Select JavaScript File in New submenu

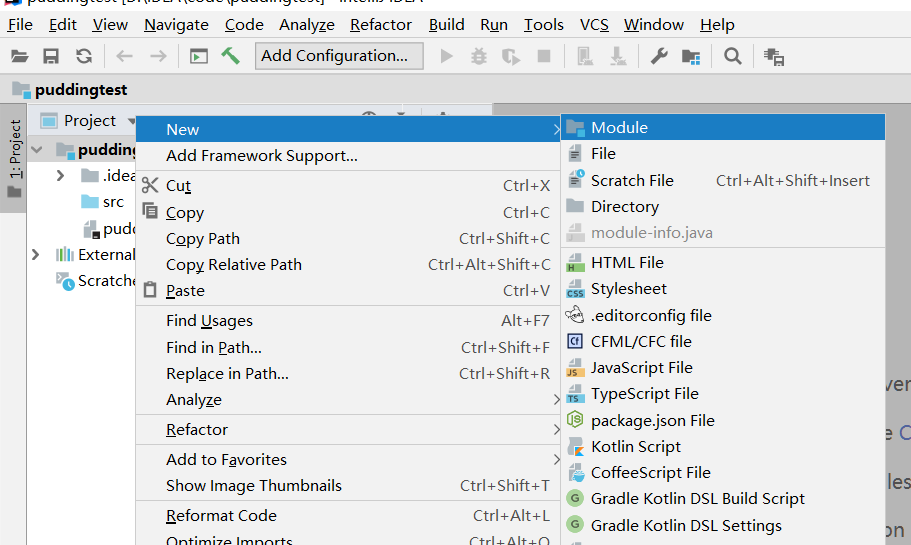pos(723,368)
